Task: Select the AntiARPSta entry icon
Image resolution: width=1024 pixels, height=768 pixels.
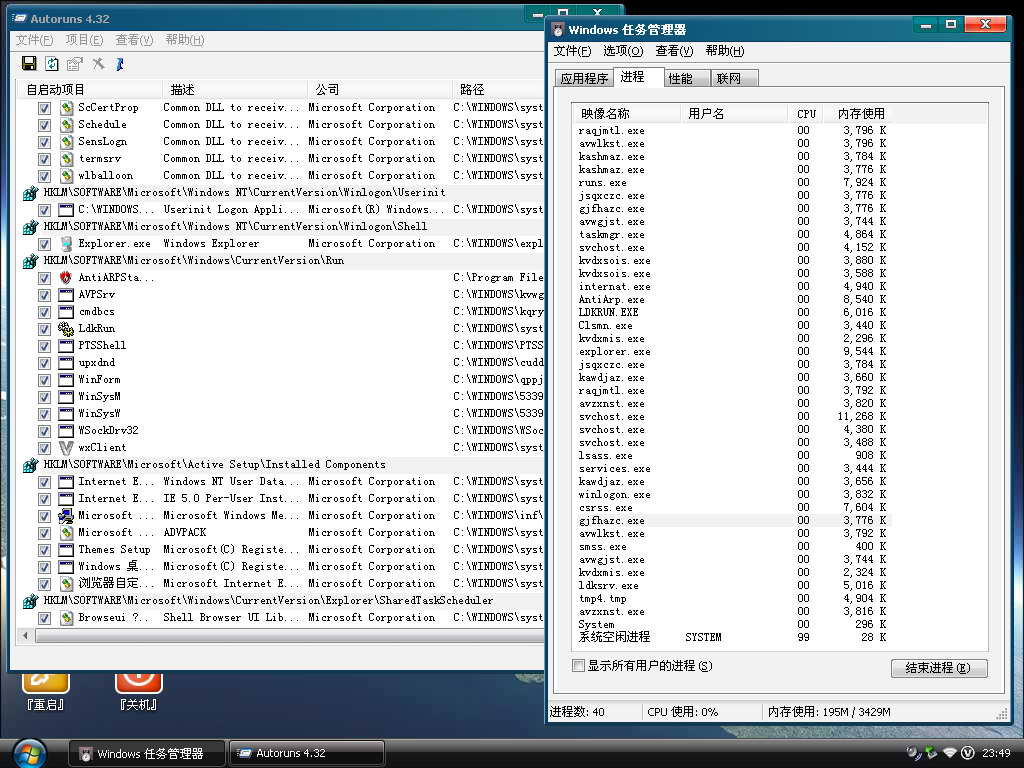Action: (66, 277)
